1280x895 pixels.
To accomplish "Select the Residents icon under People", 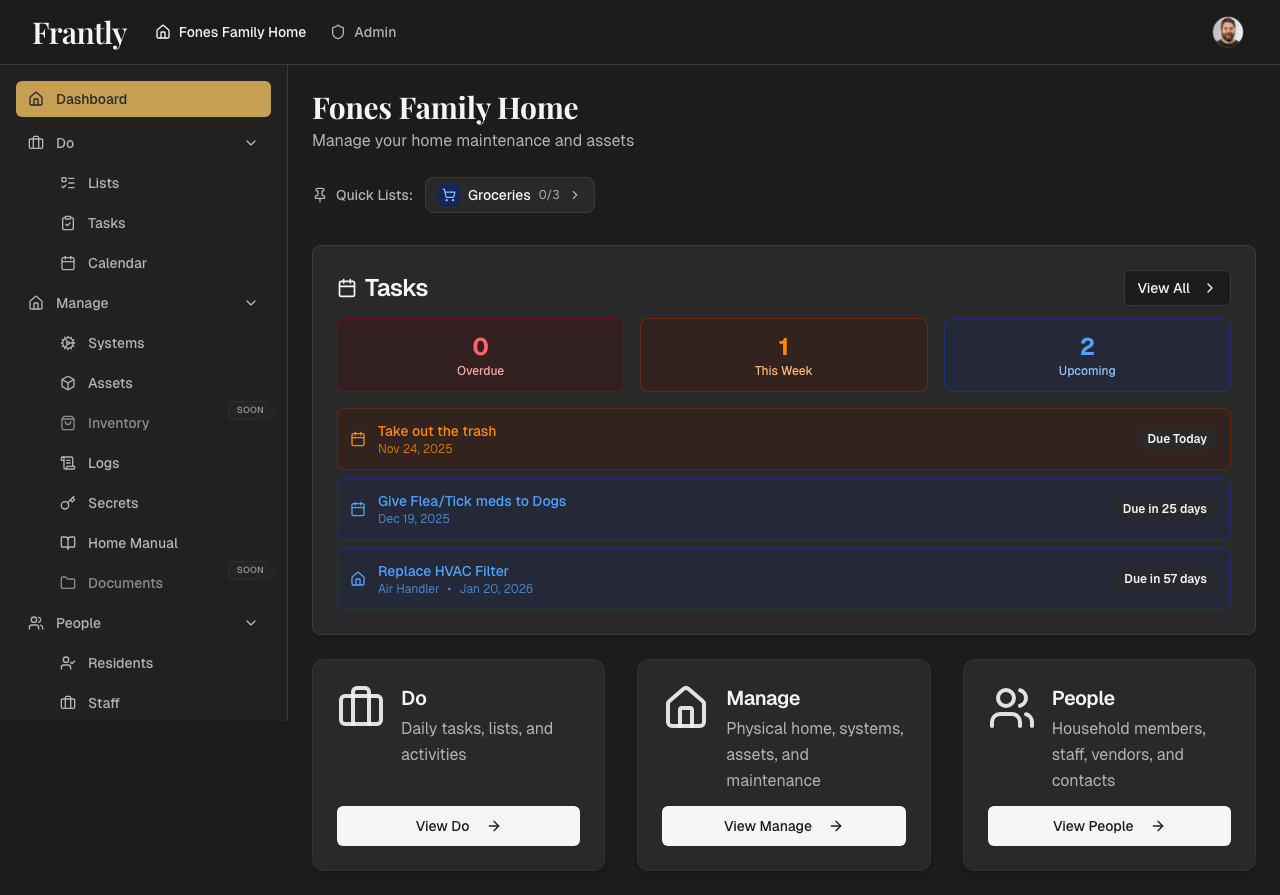I will click(x=68, y=663).
